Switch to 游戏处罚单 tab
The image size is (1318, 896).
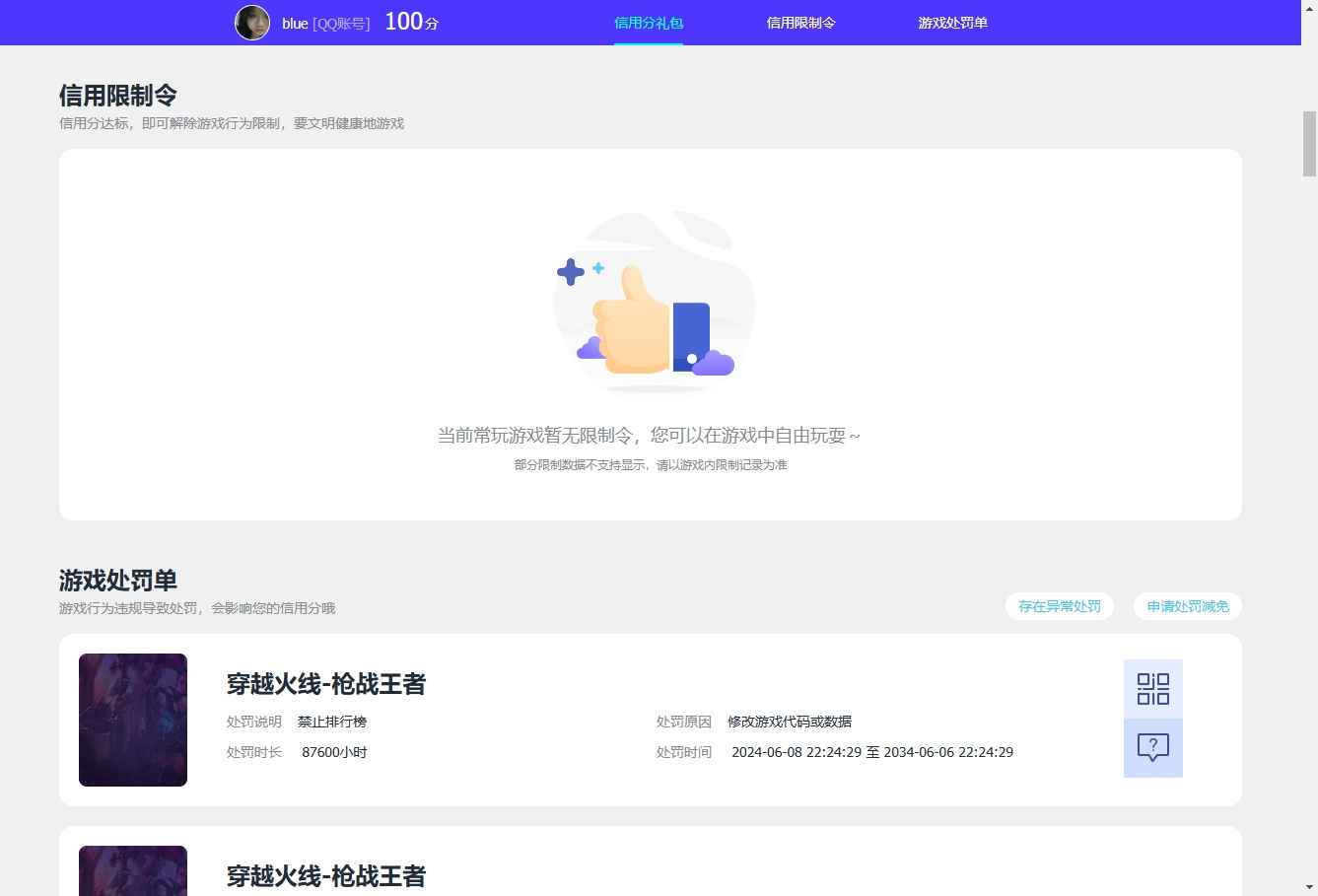tap(953, 23)
